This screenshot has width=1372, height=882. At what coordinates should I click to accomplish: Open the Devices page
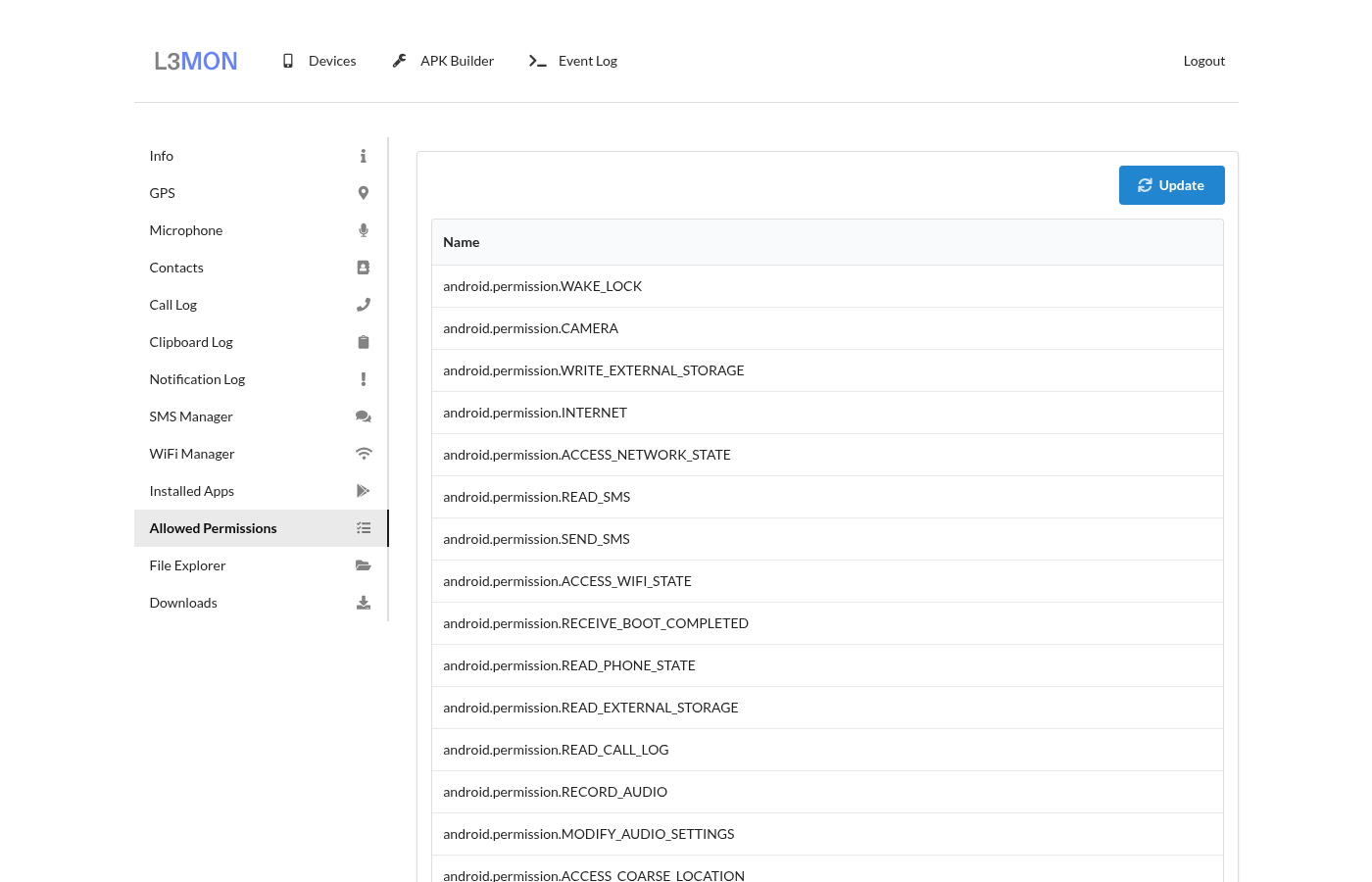click(x=319, y=61)
